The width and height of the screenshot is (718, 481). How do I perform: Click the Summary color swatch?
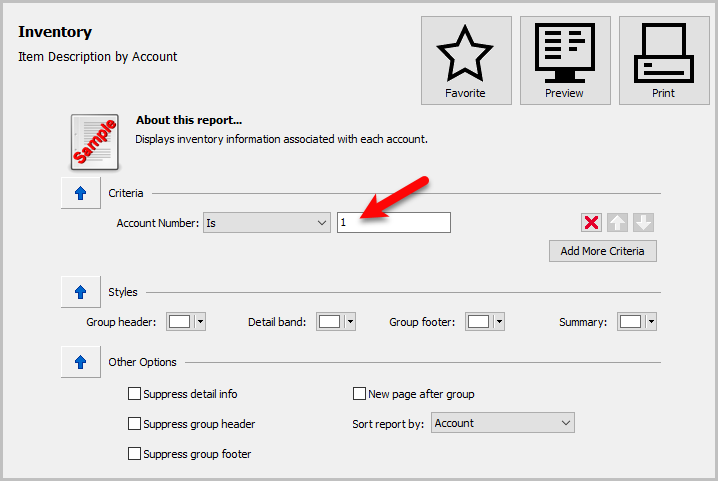click(x=631, y=322)
